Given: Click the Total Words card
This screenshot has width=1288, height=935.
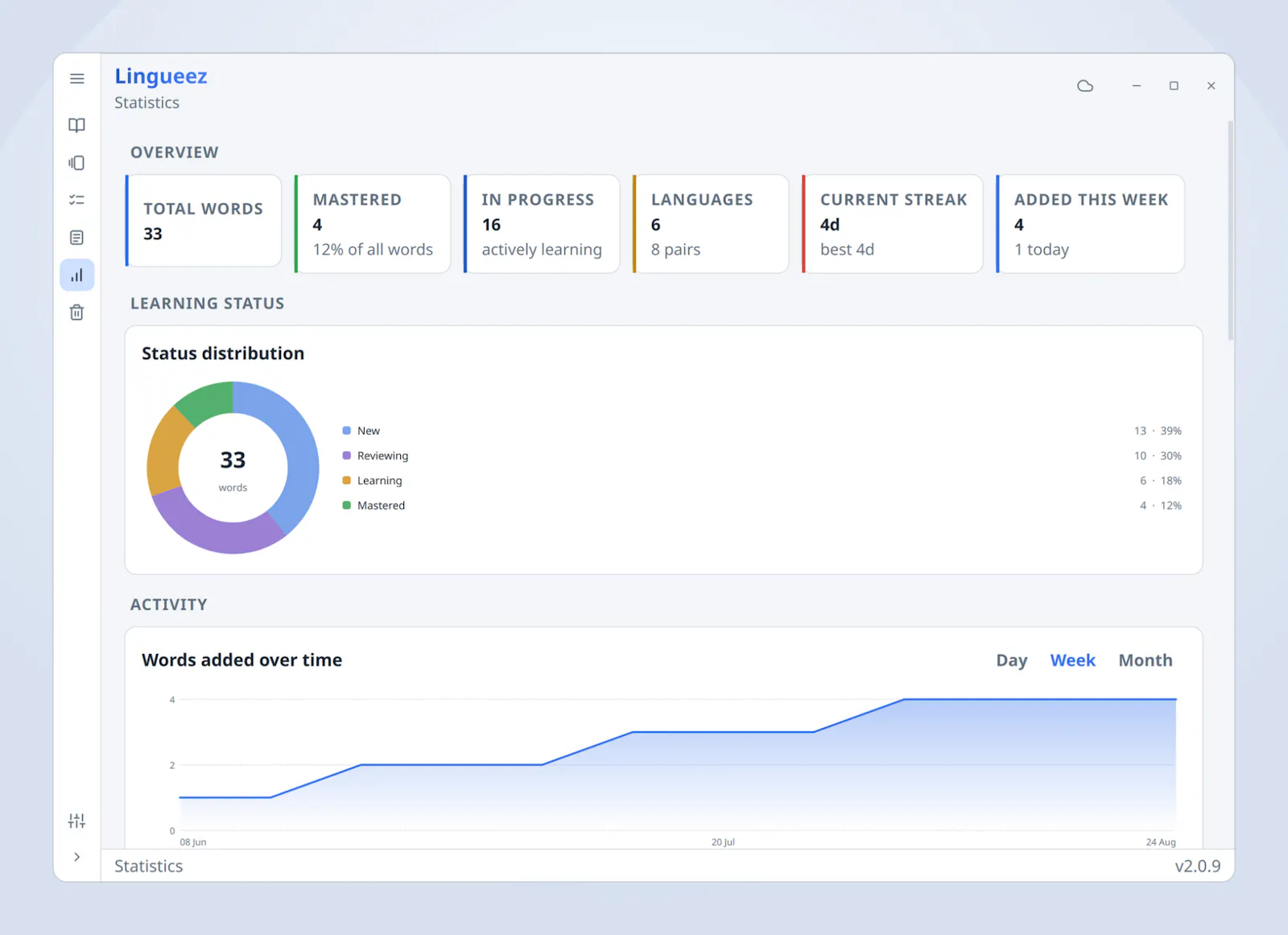Looking at the screenshot, I should 204,221.
